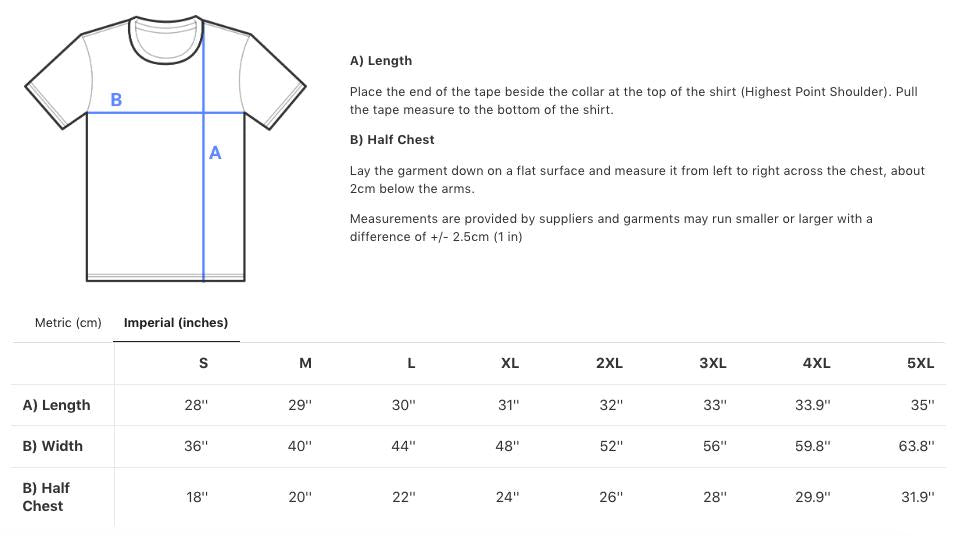This screenshot has height=536, width=955.
Task: Click the XL size column header
Action: tap(510, 364)
